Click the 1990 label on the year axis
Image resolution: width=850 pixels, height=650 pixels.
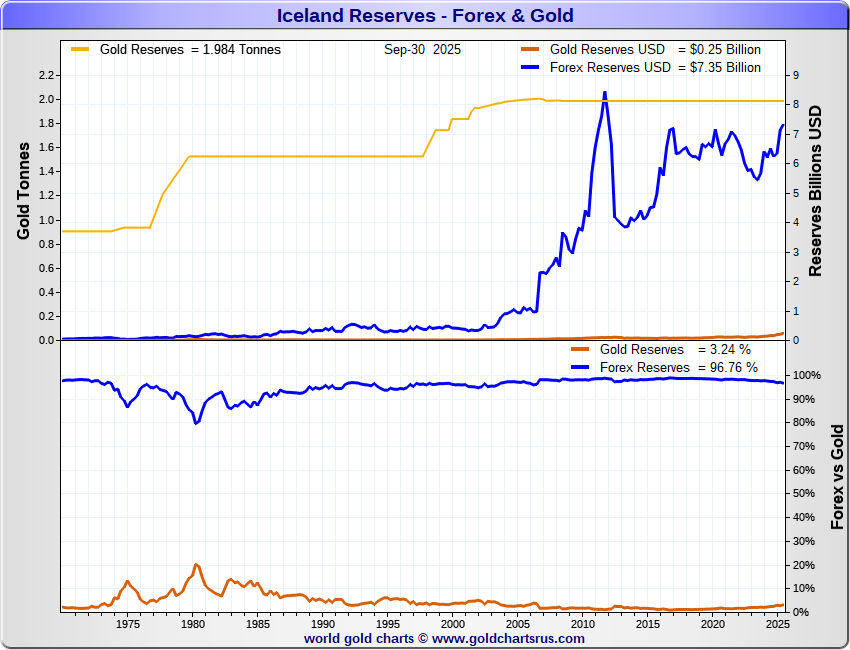(x=323, y=624)
